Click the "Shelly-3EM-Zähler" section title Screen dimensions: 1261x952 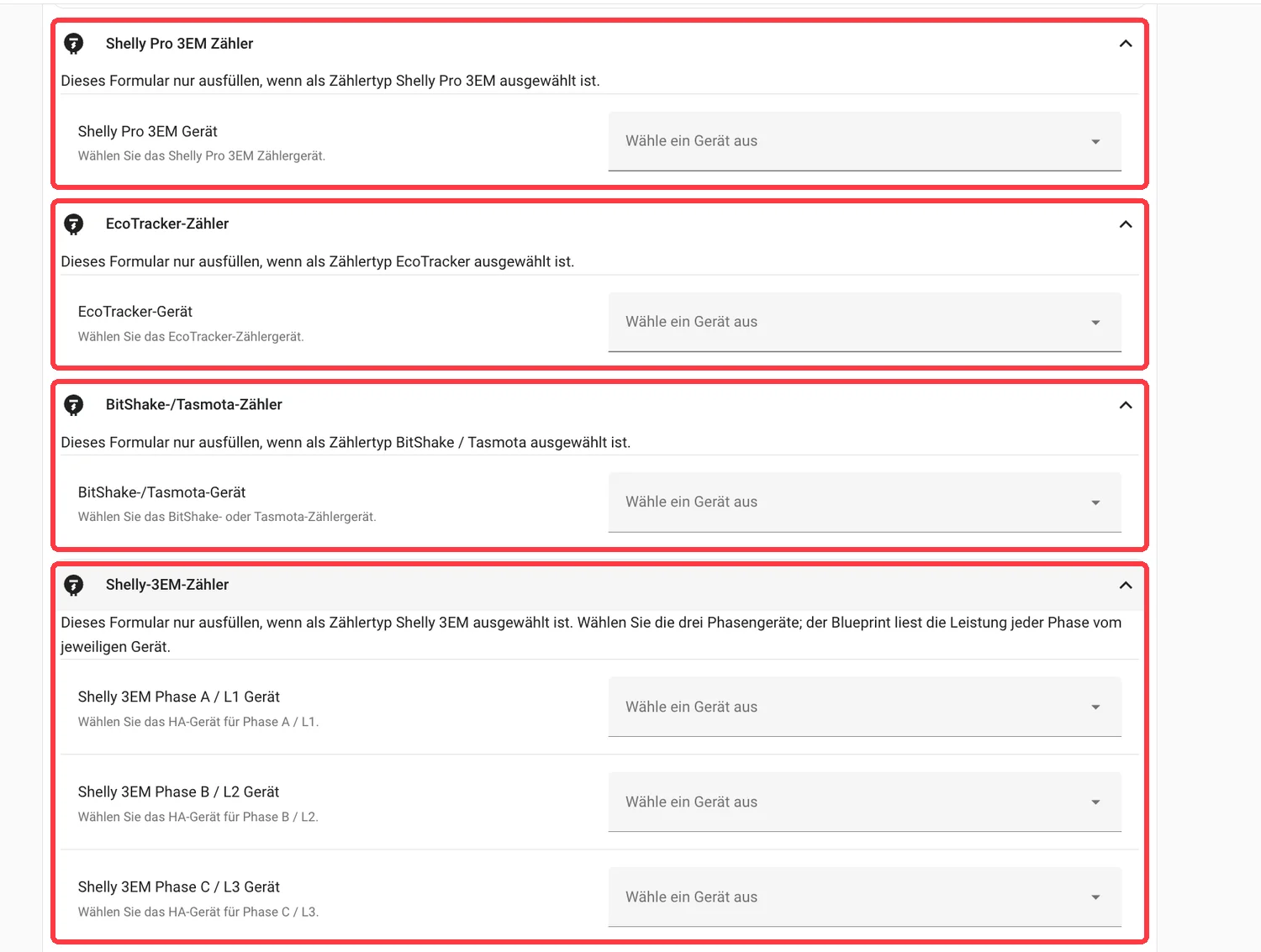[167, 585]
